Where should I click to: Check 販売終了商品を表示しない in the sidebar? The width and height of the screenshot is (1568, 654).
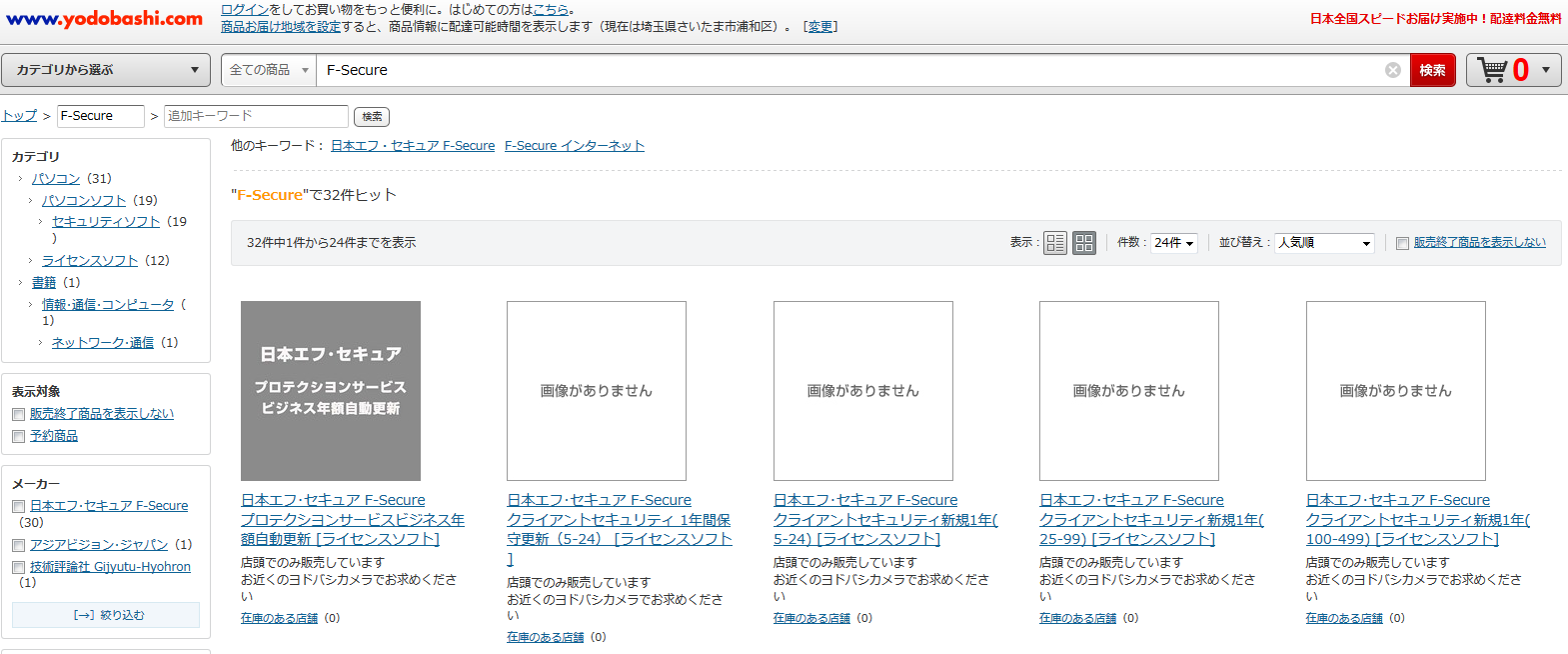pos(18,414)
